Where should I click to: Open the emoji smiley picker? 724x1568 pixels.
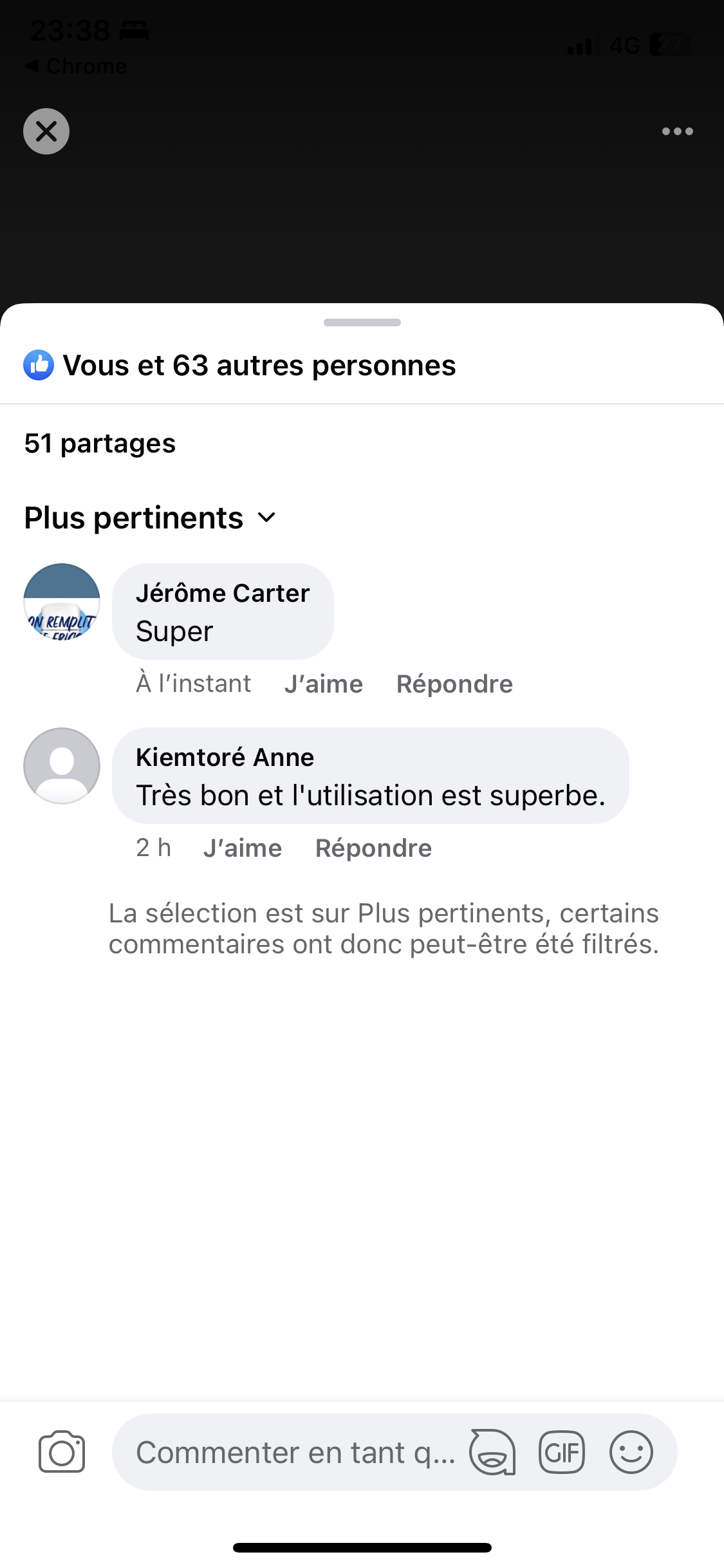coord(631,1452)
